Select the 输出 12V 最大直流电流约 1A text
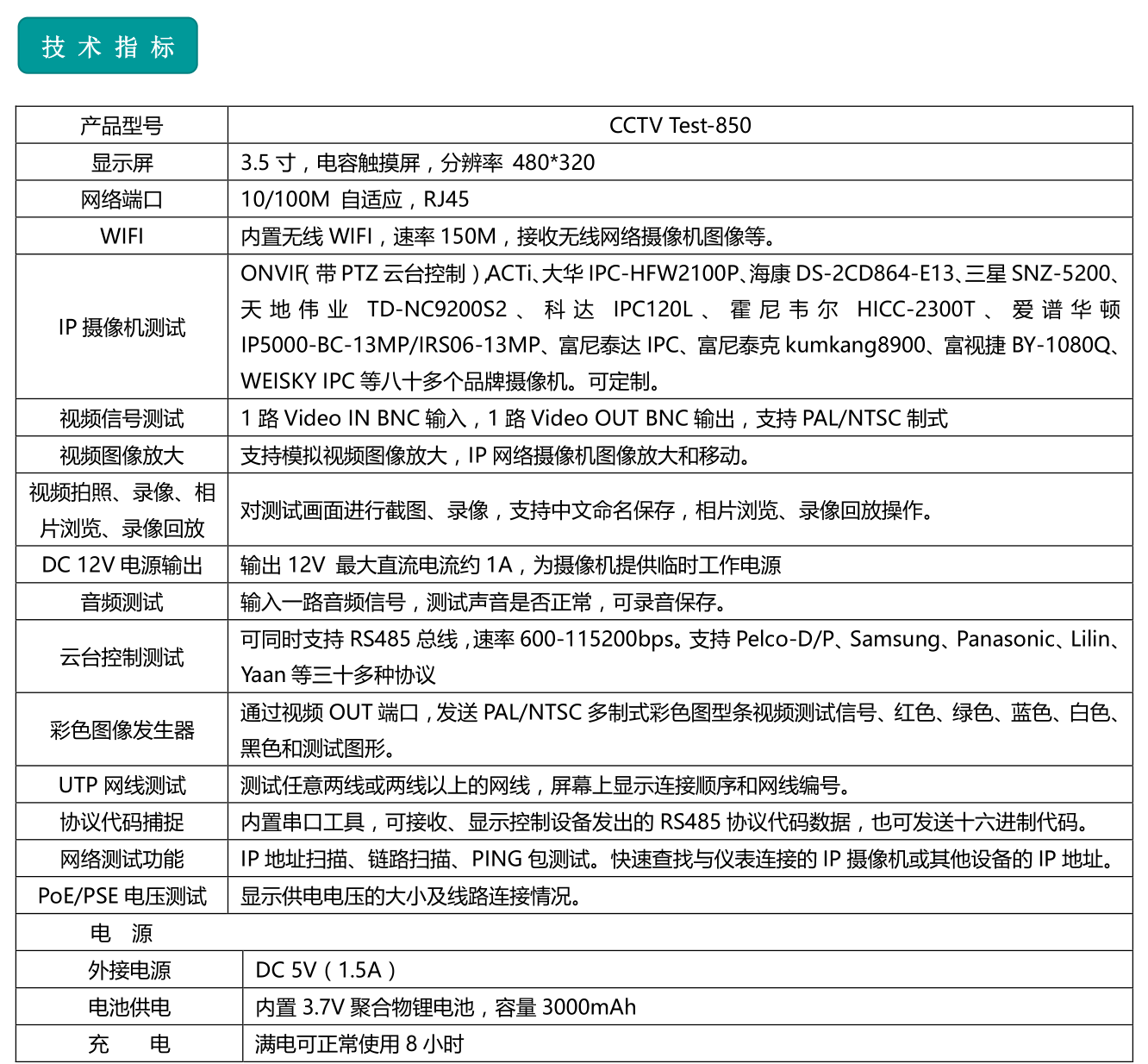The image size is (1148, 1064). pyautogui.click(x=511, y=566)
